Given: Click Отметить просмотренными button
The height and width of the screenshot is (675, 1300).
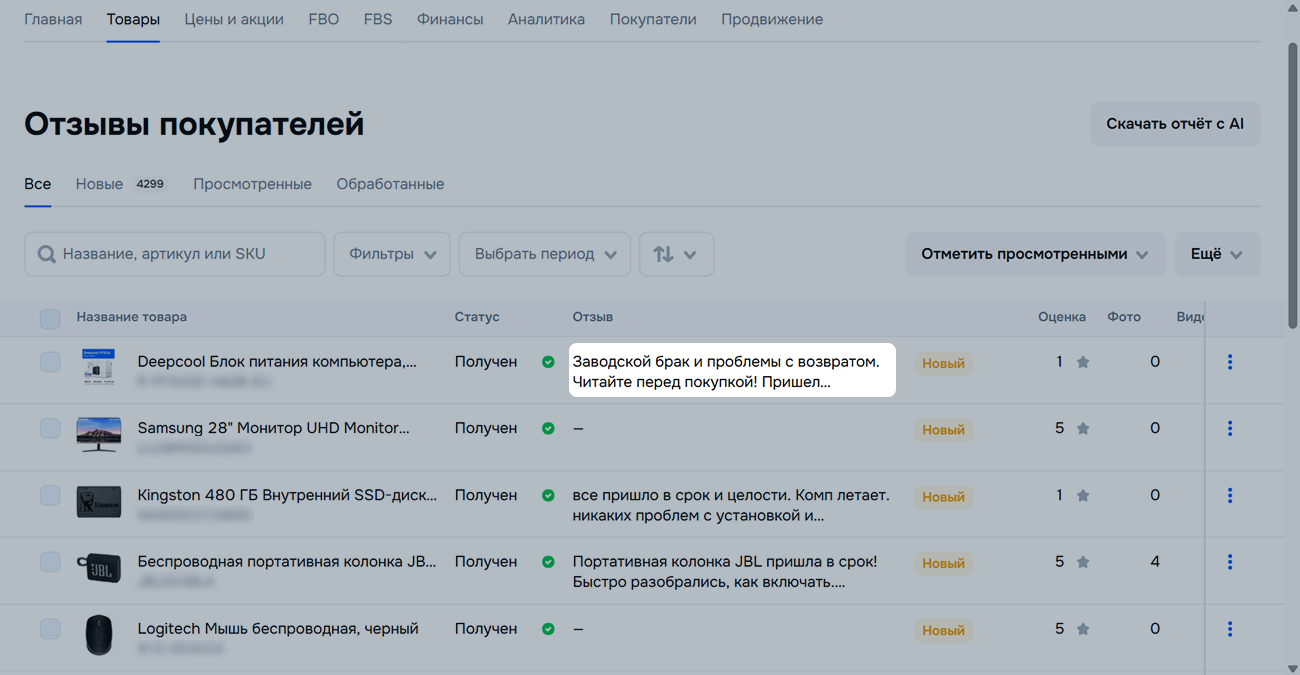Looking at the screenshot, I should pos(1035,254).
